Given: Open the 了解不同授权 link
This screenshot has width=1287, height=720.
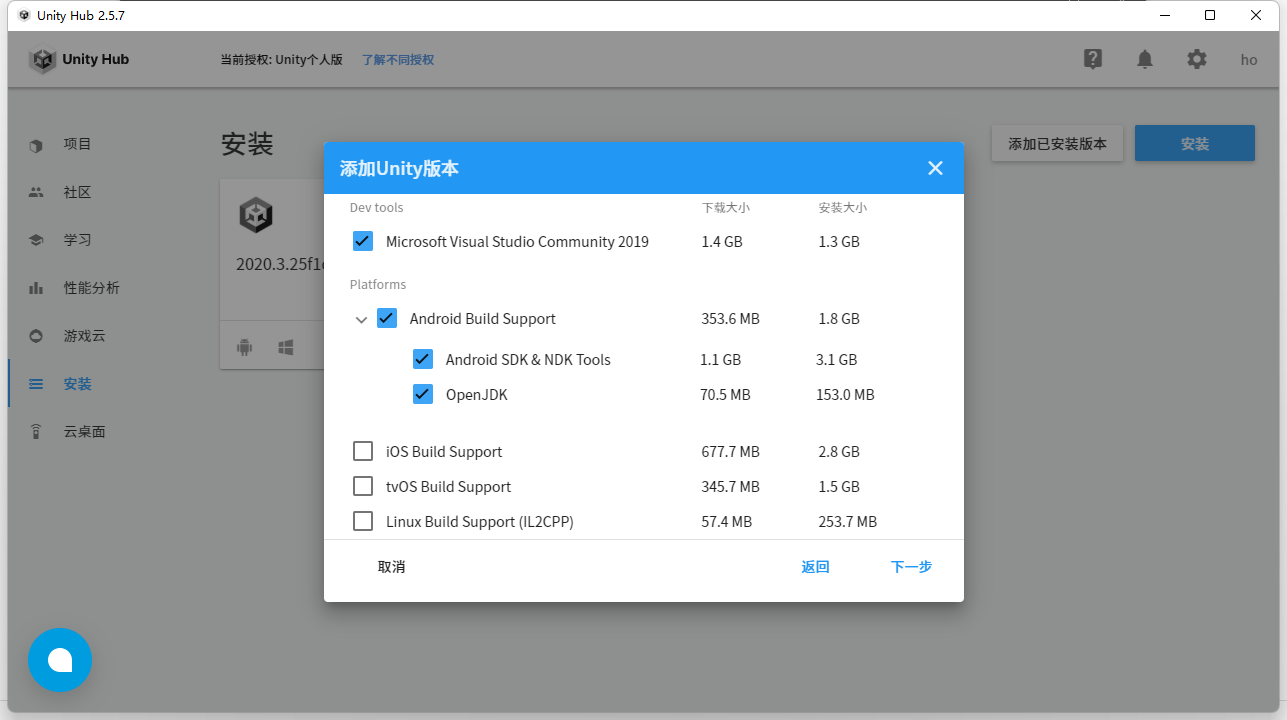Looking at the screenshot, I should point(398,60).
